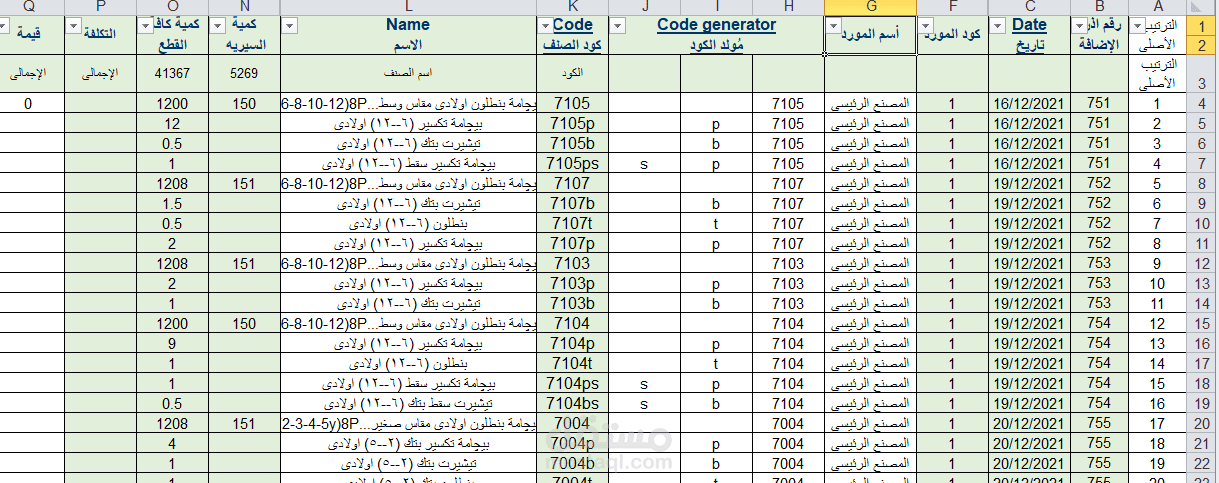Open the filter dropdown for Code column
The height and width of the screenshot is (483, 1219).
click(x=545, y=26)
